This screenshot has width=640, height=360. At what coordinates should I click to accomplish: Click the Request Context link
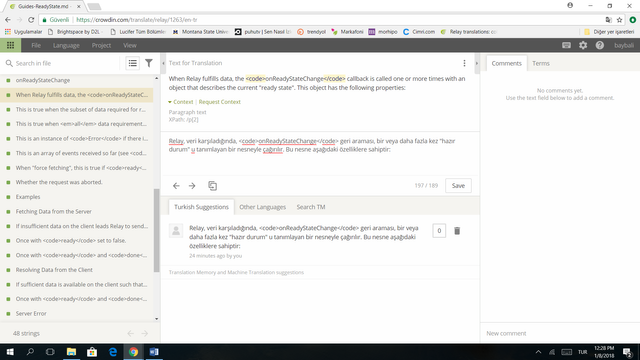(x=220, y=102)
